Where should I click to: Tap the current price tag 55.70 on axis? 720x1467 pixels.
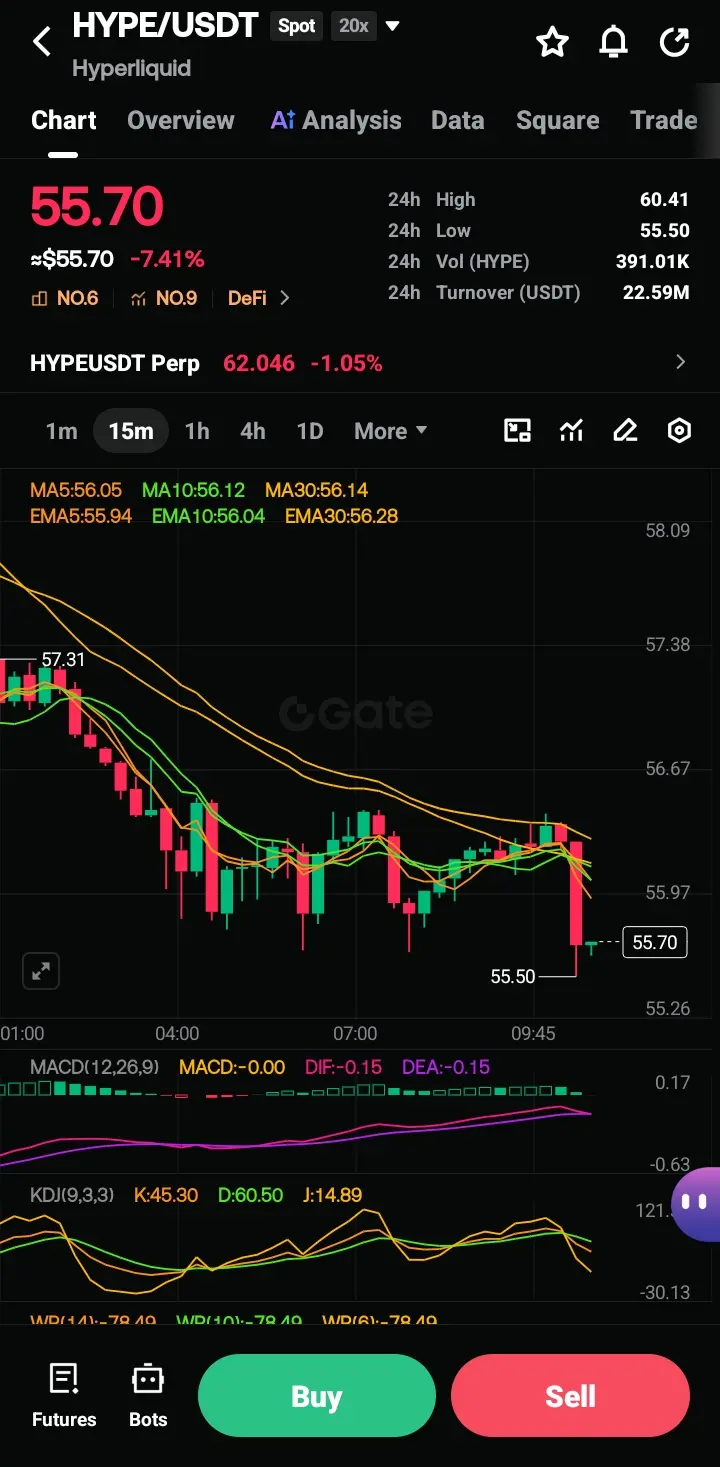click(x=655, y=942)
